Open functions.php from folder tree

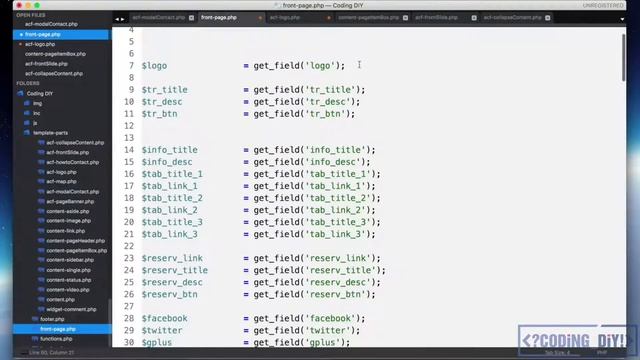pyautogui.click(x=56, y=339)
